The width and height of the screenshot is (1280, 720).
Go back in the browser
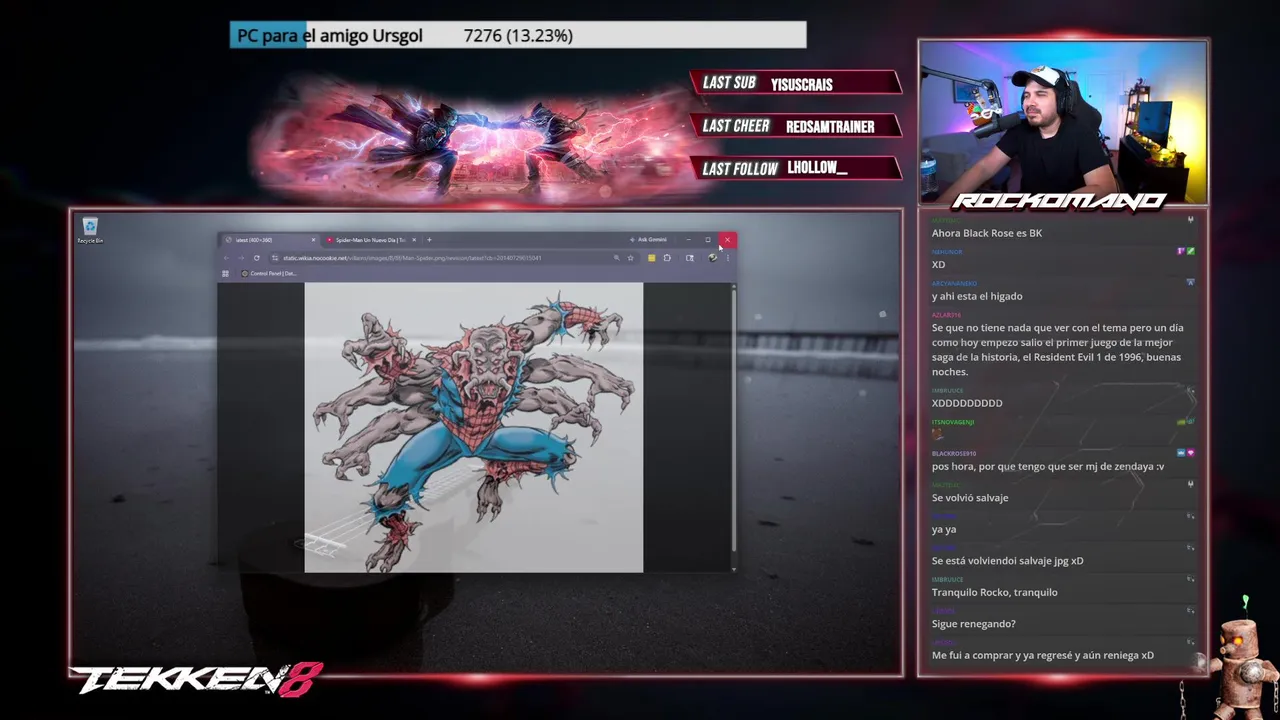pos(226,258)
